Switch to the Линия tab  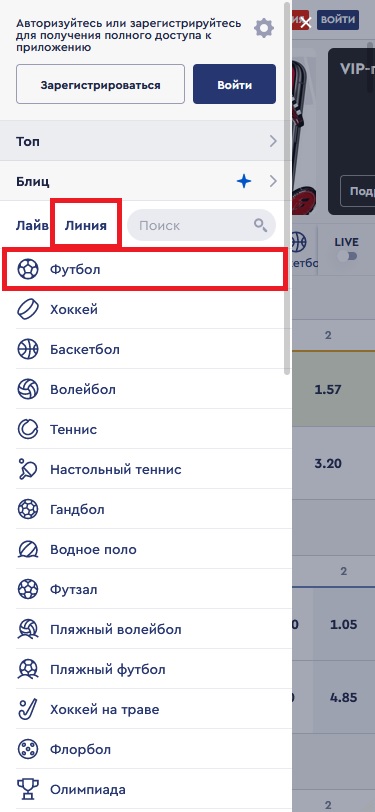(86, 226)
